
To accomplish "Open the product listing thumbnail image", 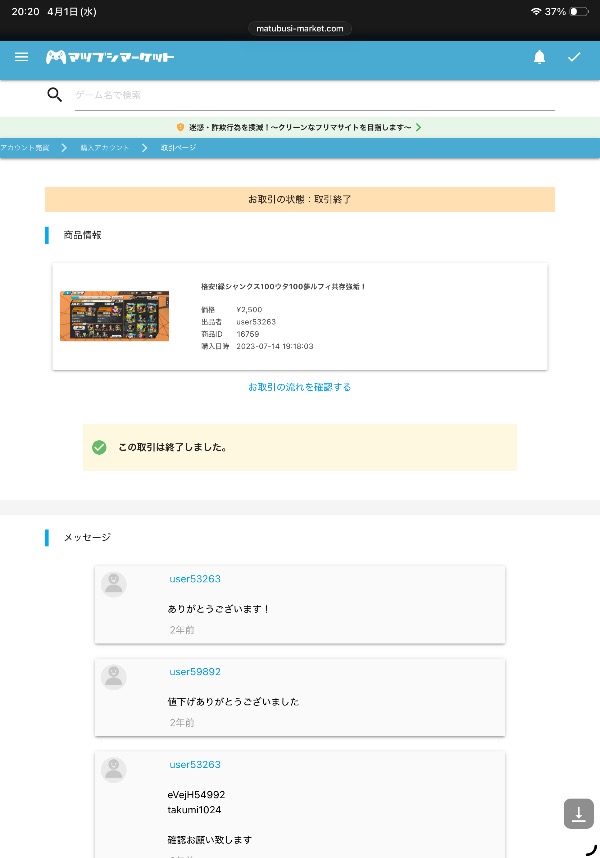I will click(x=114, y=316).
